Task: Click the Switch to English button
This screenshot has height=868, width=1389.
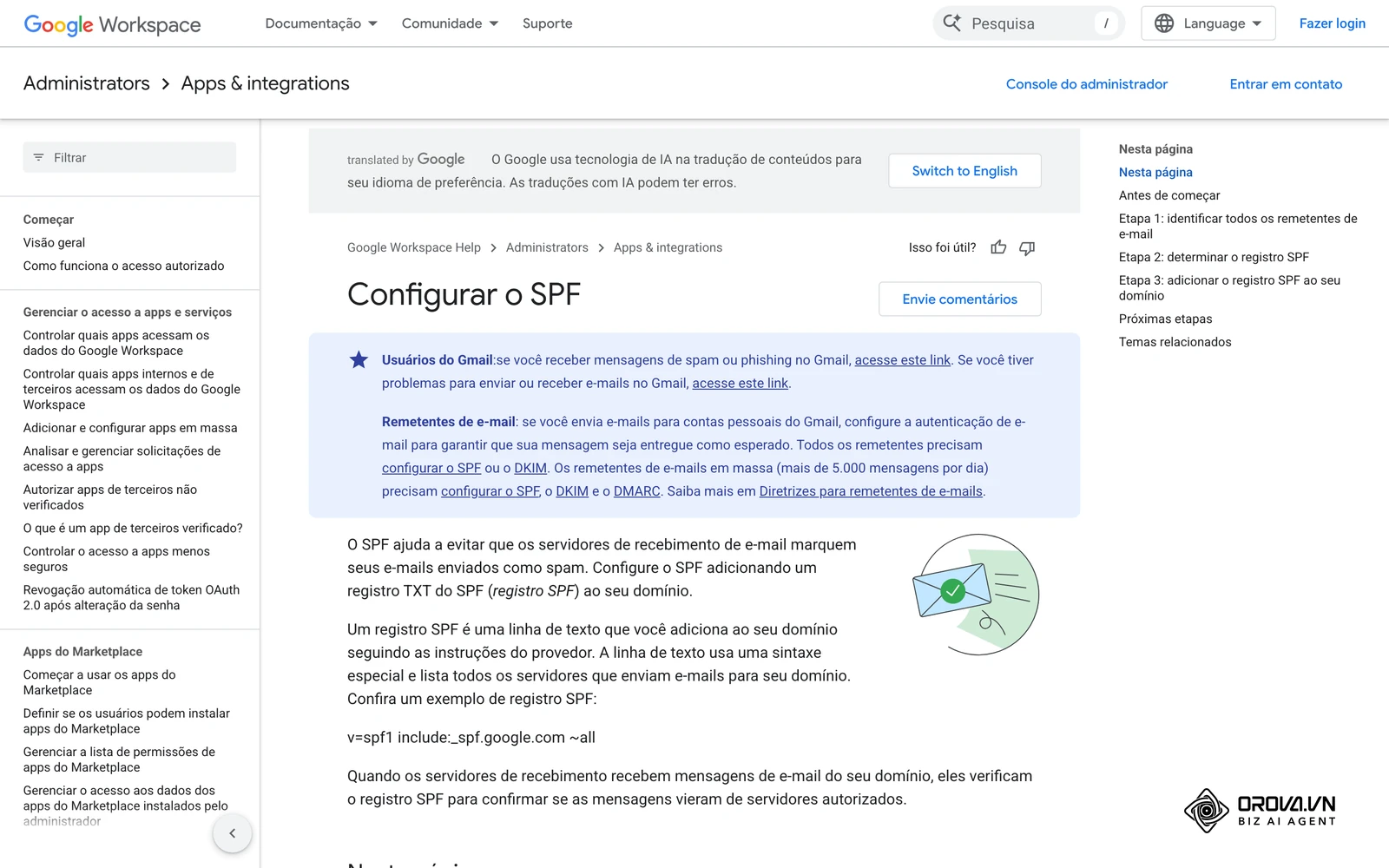Action: (x=964, y=171)
